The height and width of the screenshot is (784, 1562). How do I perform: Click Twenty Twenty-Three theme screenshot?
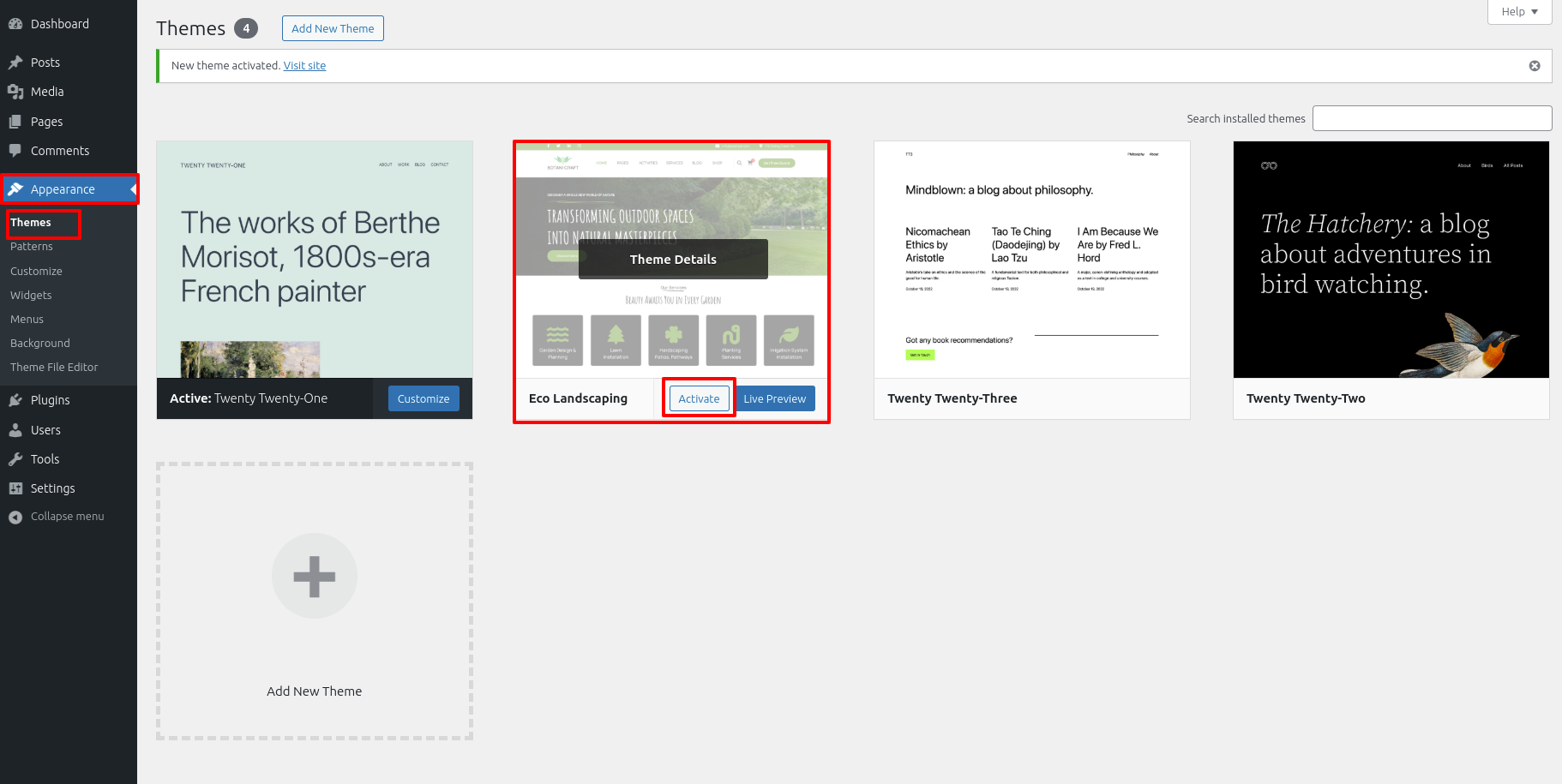pyautogui.click(x=1032, y=260)
